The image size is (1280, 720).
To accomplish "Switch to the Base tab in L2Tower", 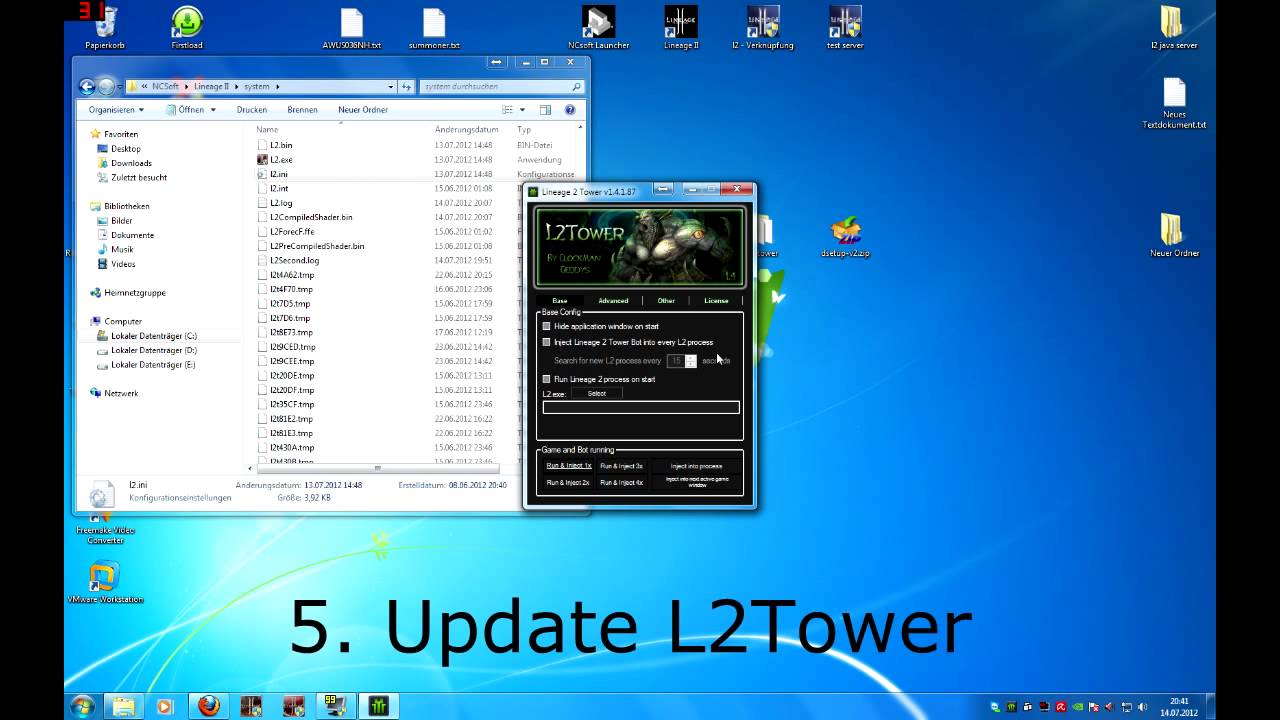I will (x=560, y=300).
